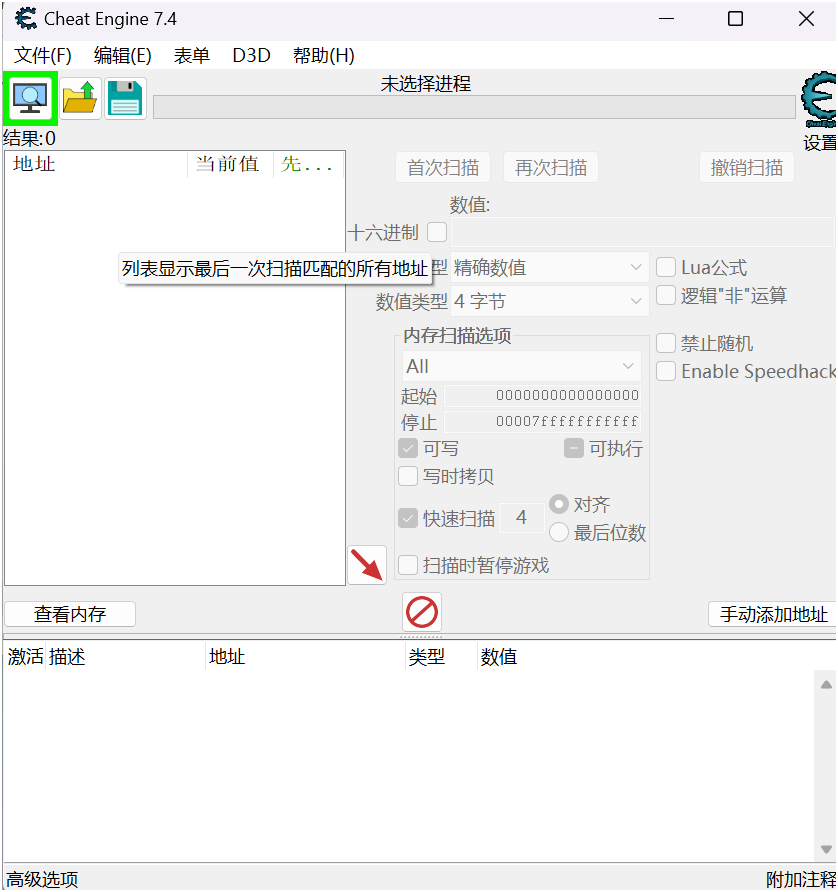Click the 激活 column header in table
This screenshot has height=892, width=838.
pos(25,657)
